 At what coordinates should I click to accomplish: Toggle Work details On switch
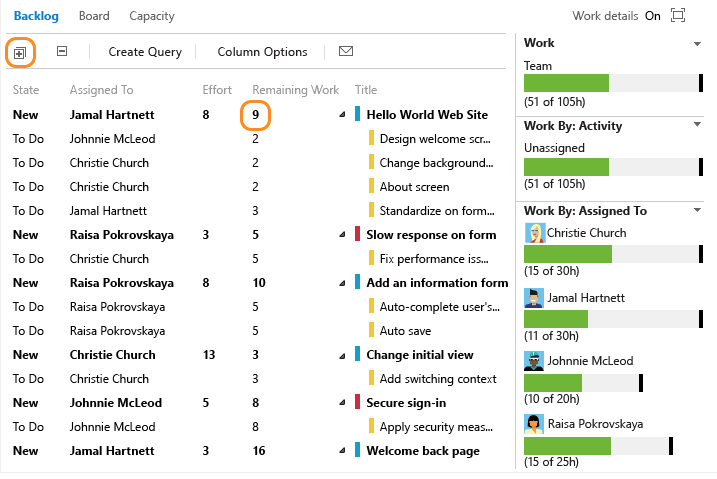click(x=653, y=16)
